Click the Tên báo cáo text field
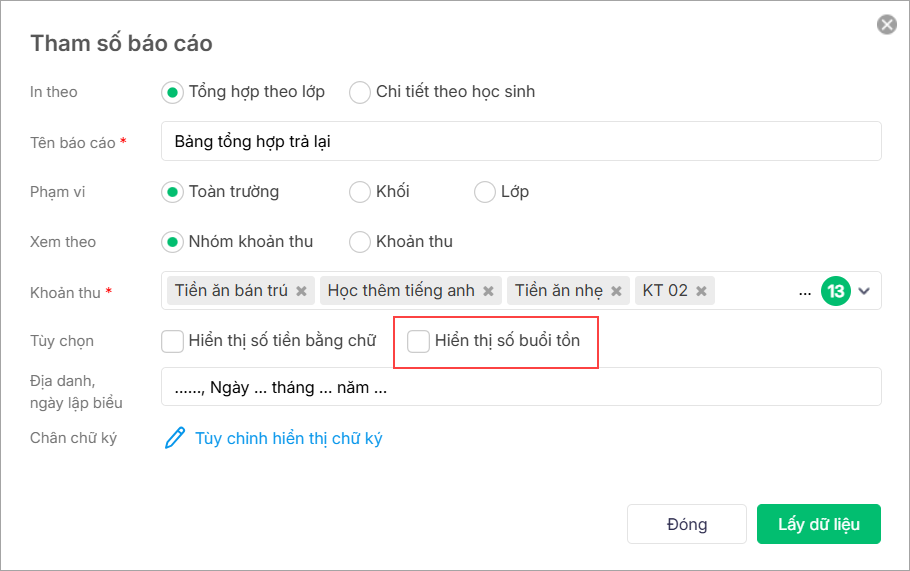910x571 pixels. pos(520,141)
